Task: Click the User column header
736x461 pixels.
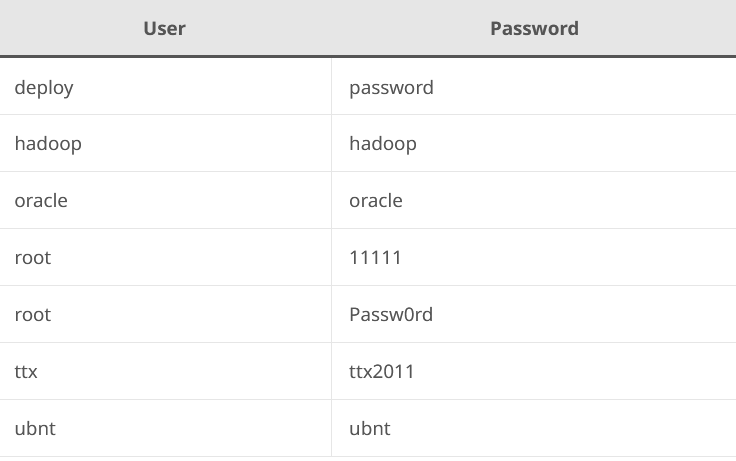Action: [x=165, y=28]
